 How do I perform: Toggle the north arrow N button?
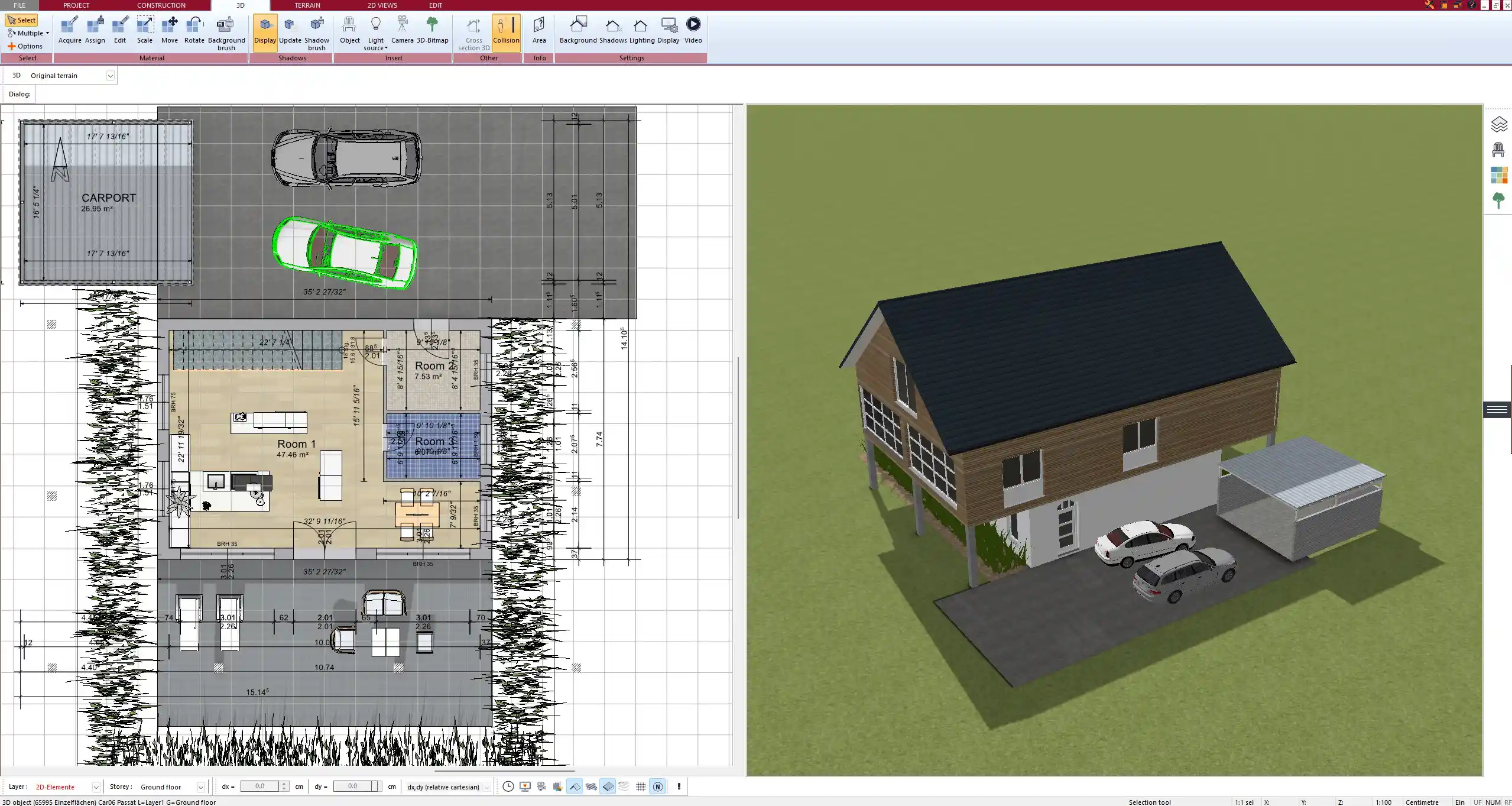(657, 786)
